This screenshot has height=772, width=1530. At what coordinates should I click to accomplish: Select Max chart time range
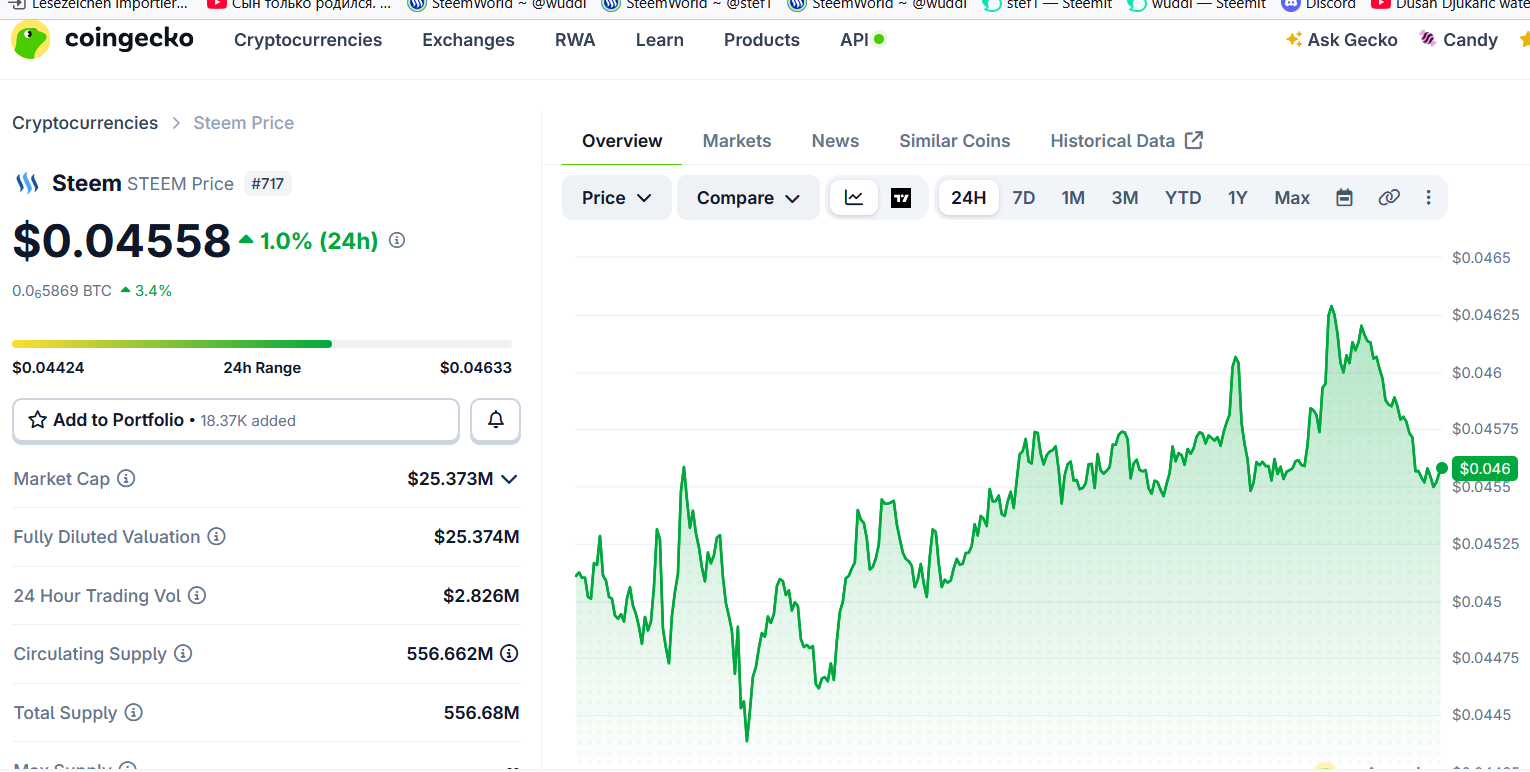click(x=1292, y=198)
